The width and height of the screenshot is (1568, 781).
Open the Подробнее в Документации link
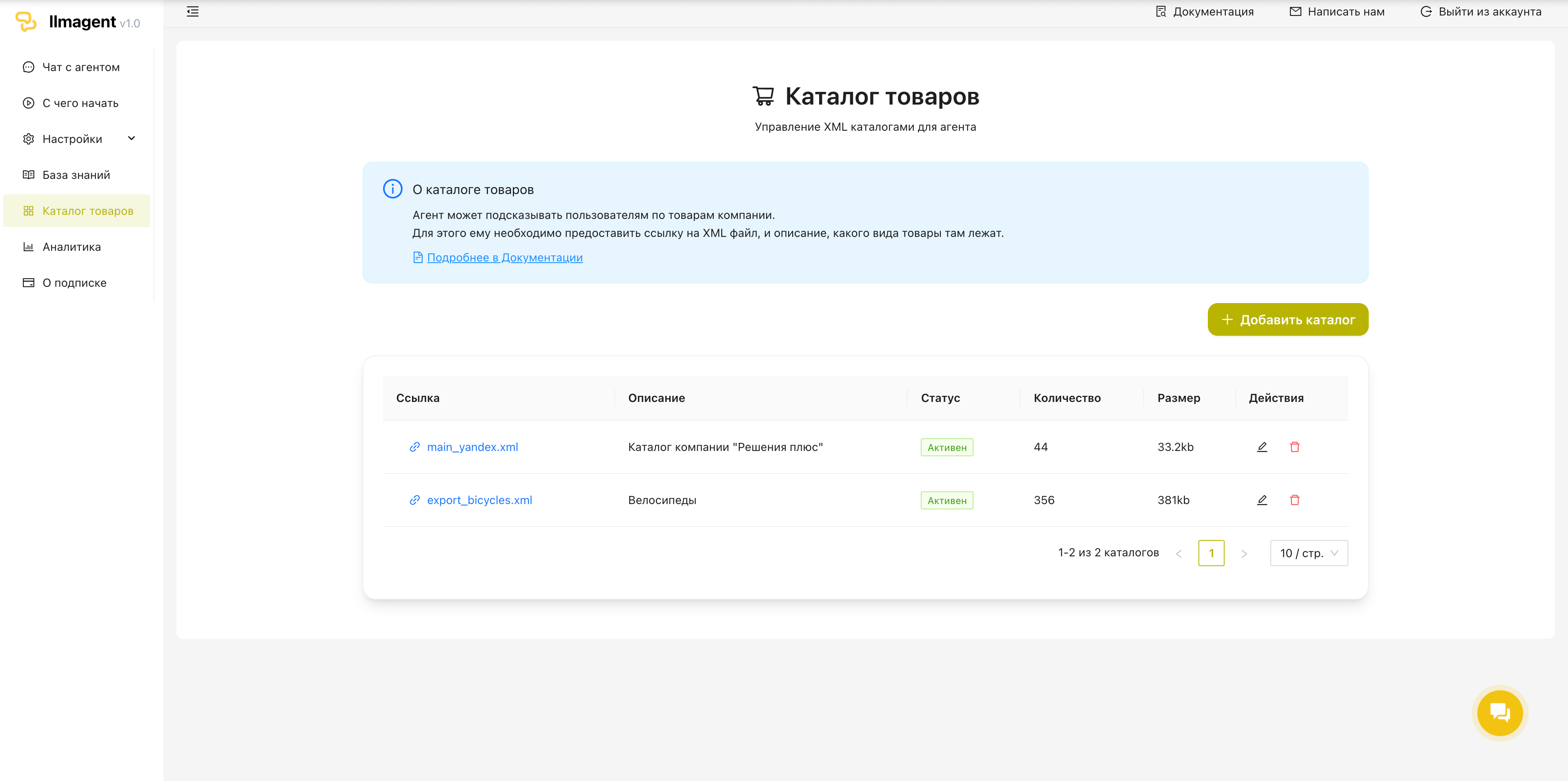[504, 257]
